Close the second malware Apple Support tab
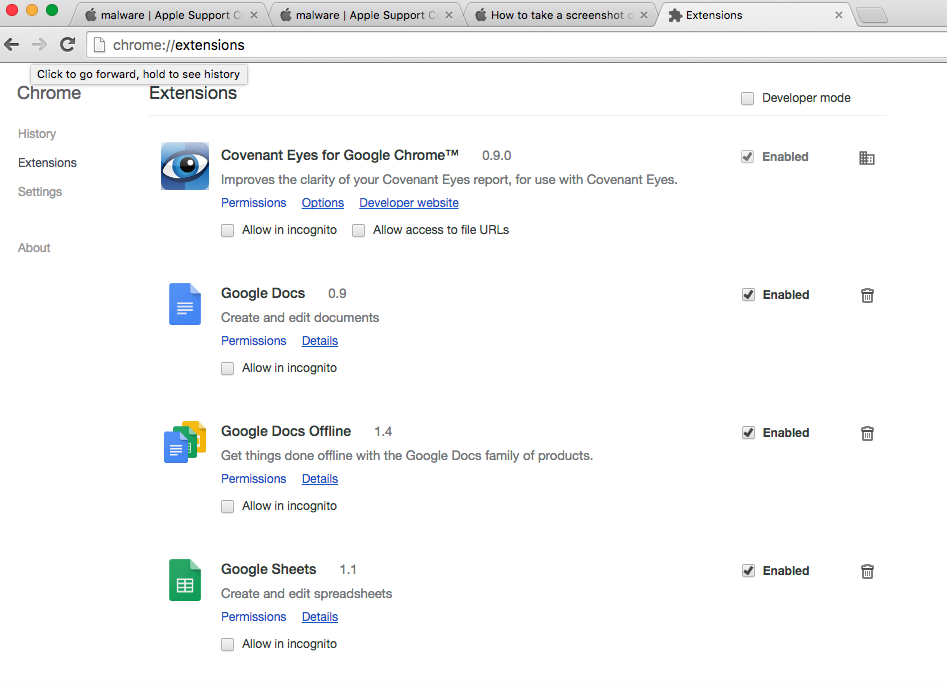 [x=449, y=15]
